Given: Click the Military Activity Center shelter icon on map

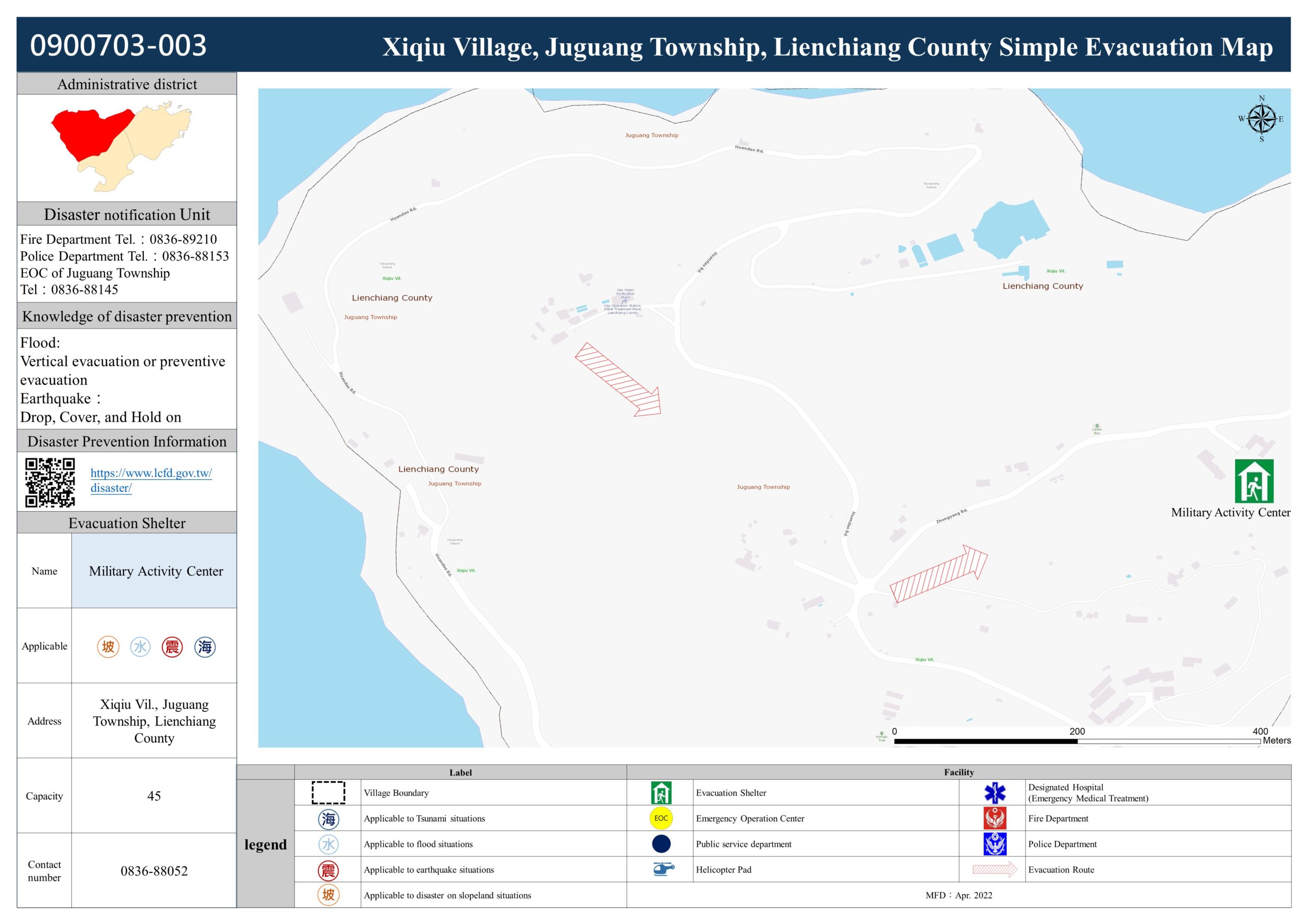Looking at the screenshot, I should coord(1253,481).
